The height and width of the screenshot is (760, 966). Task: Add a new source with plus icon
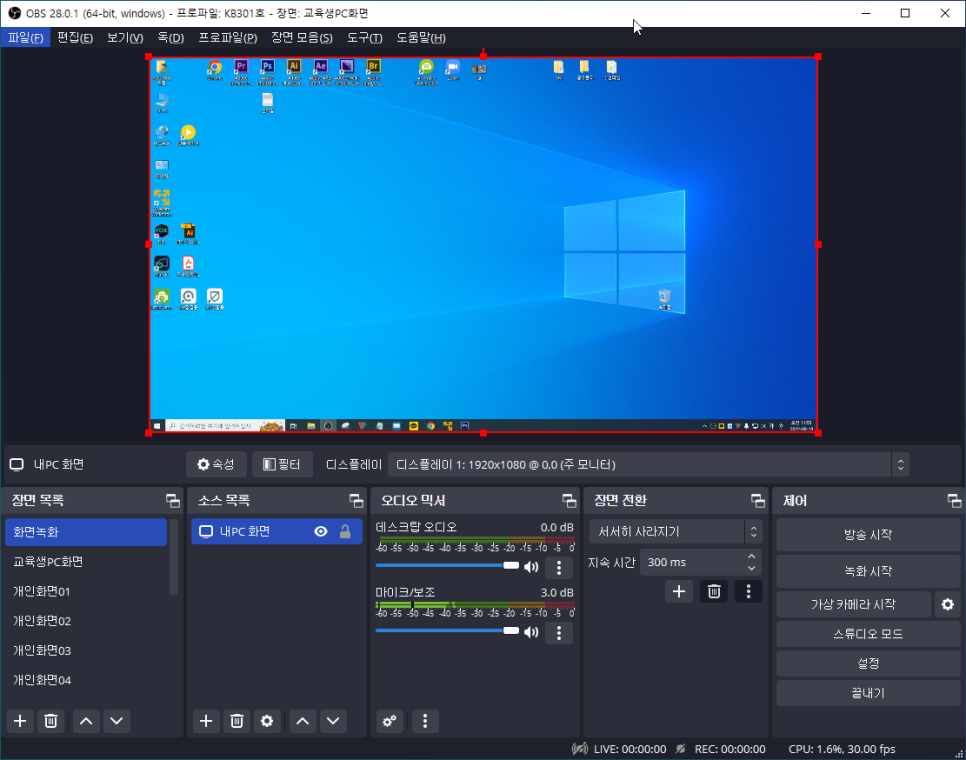pos(206,721)
